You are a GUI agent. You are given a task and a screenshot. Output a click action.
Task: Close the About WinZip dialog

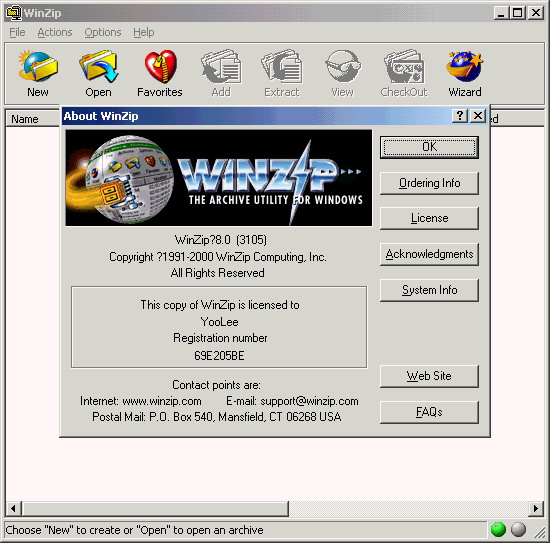[x=478, y=115]
